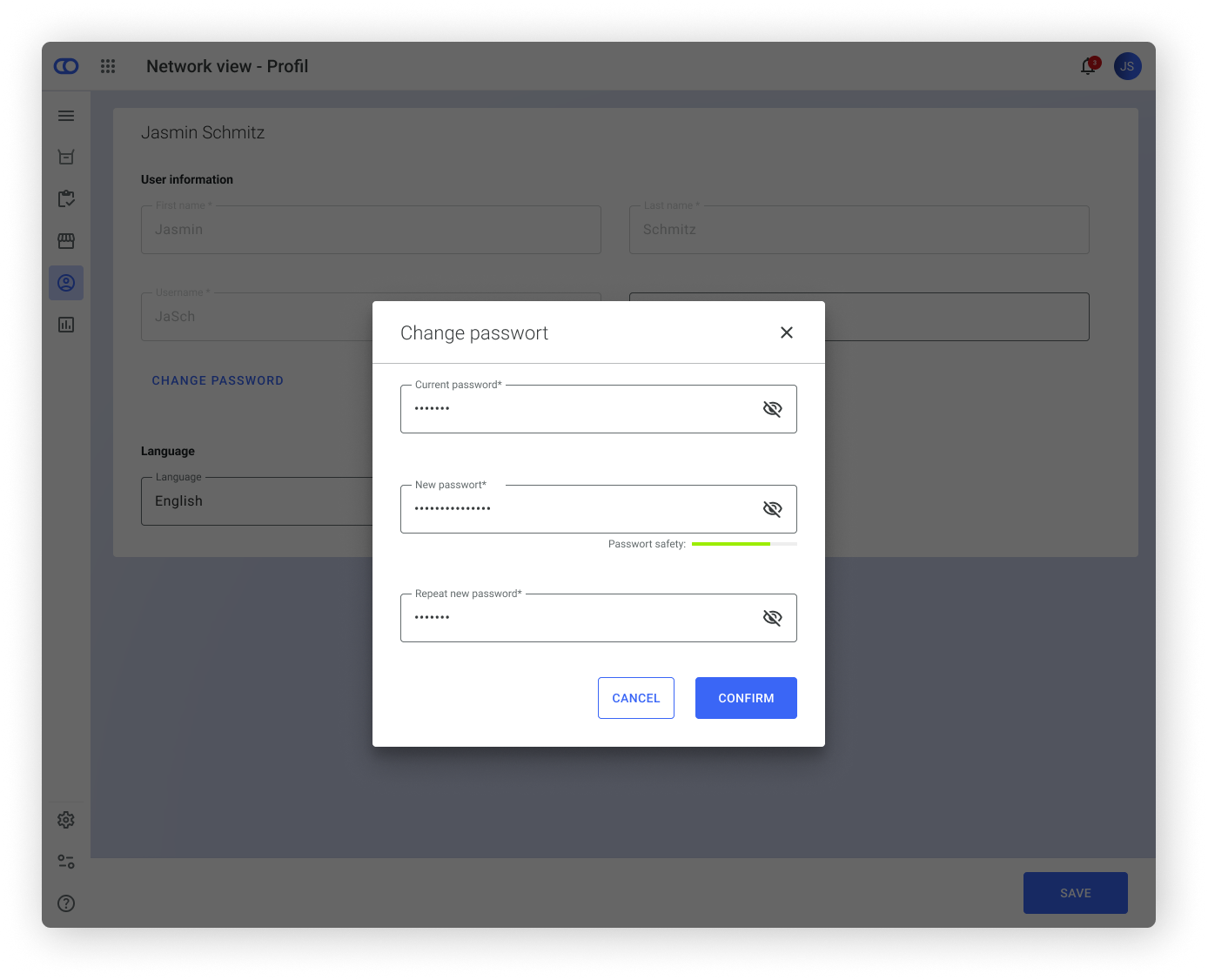This screenshot has width=1208, height=980.
Task: Open the help question-mark icon
Action: (x=66, y=903)
